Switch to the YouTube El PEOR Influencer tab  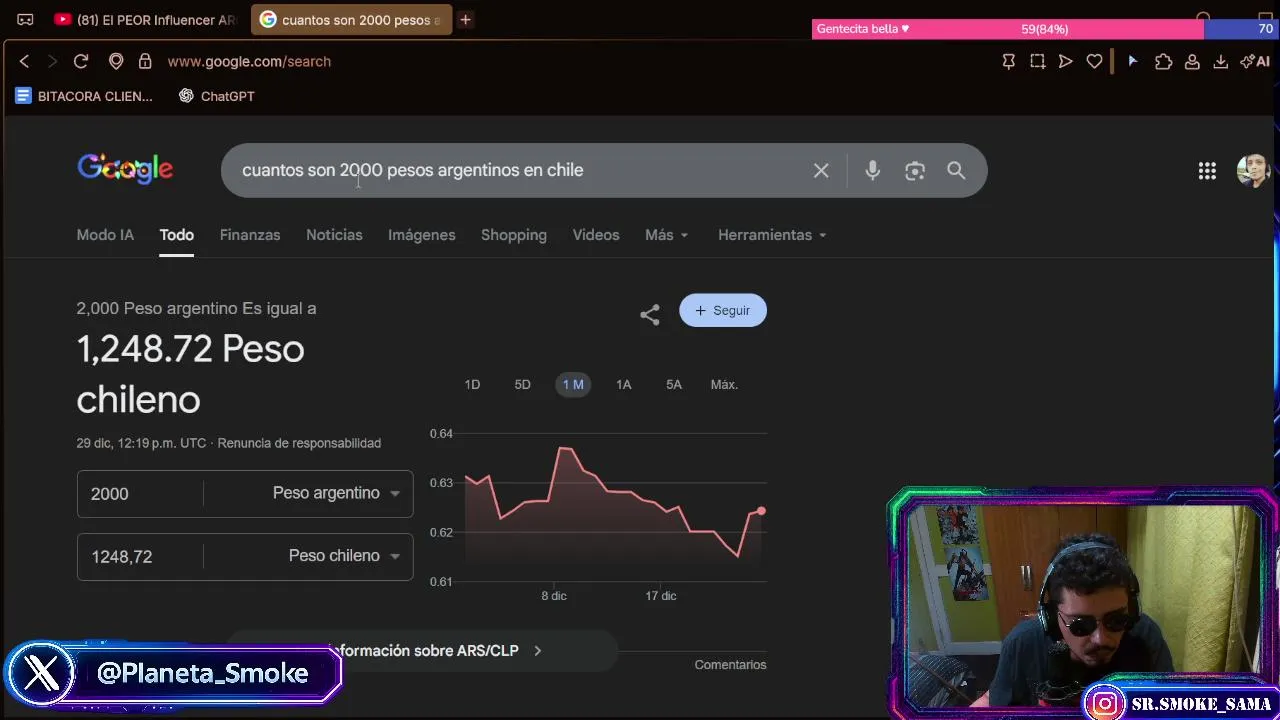(x=145, y=20)
